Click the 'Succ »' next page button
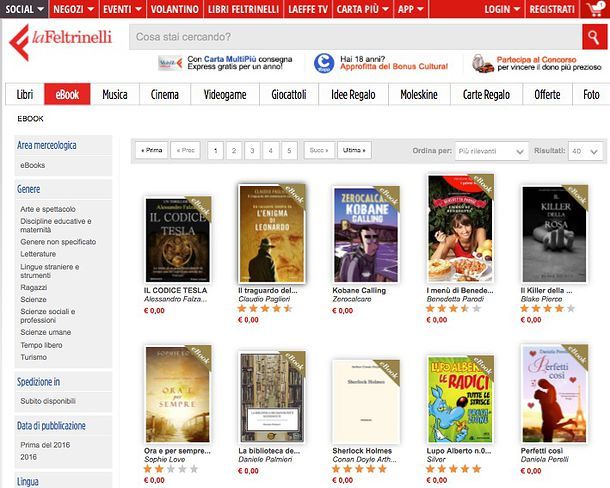Image resolution: width=610 pixels, height=488 pixels. pyautogui.click(x=319, y=150)
